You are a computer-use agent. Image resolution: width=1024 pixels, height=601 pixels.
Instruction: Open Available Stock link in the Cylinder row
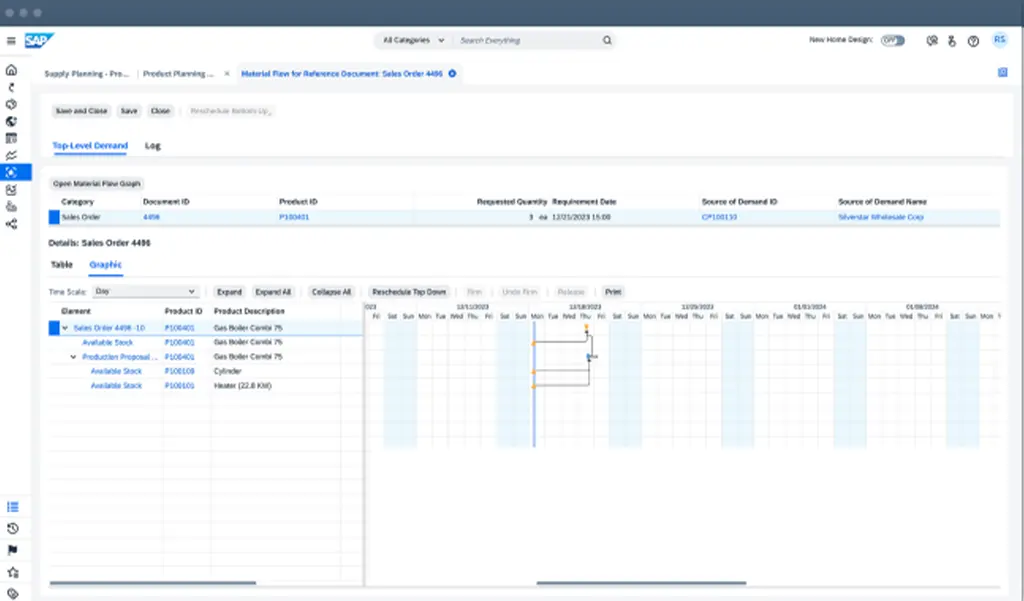click(x=116, y=371)
